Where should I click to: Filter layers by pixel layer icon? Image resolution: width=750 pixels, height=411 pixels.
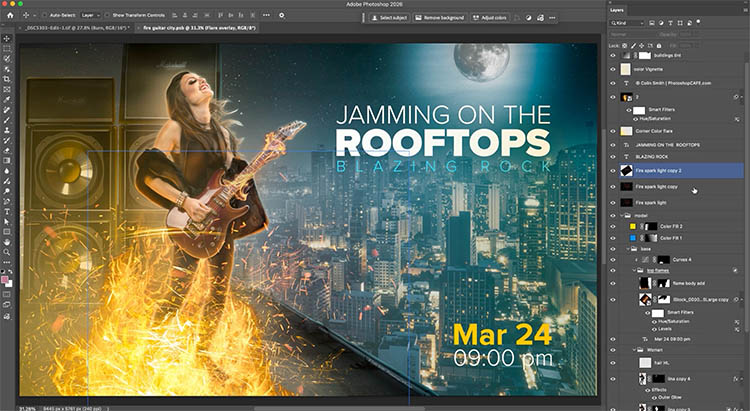pyautogui.click(x=652, y=22)
